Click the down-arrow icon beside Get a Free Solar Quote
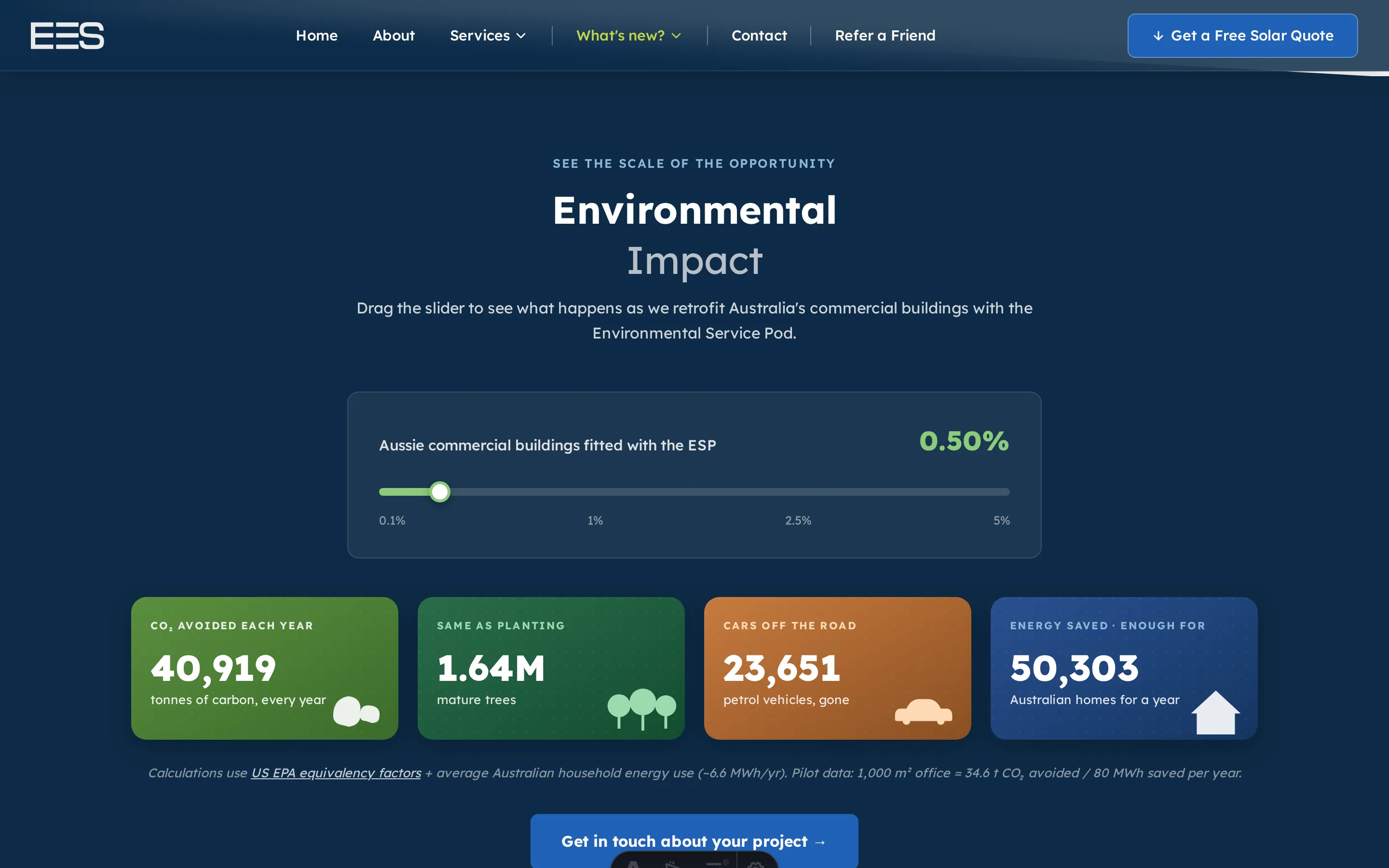Screen dimensions: 1389x868 (1158, 36)
